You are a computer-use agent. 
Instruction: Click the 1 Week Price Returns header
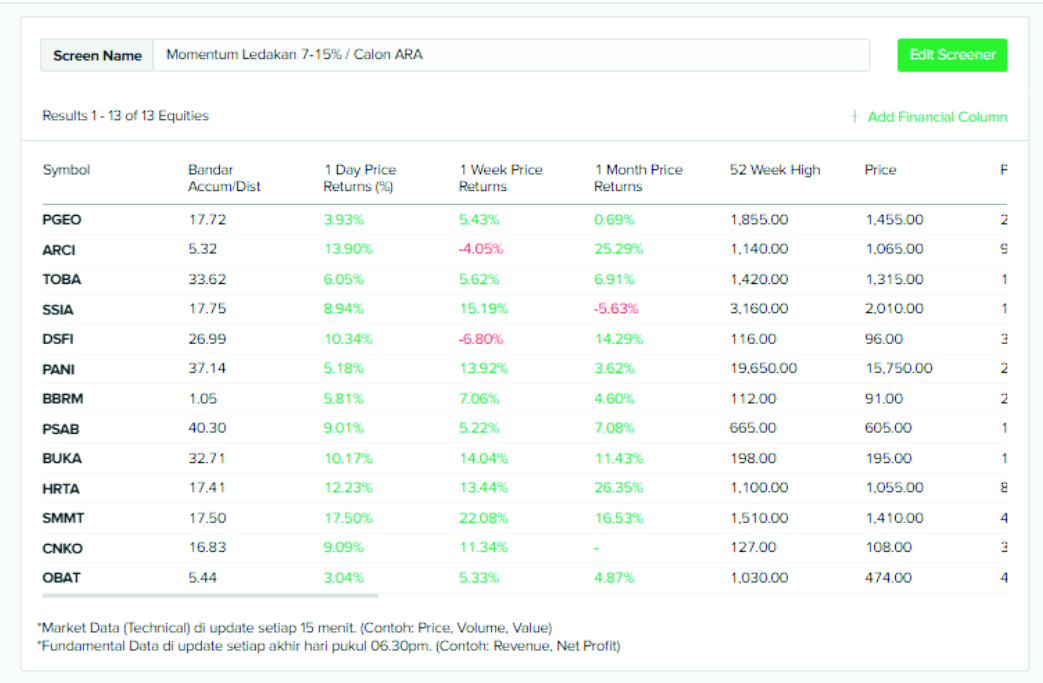(500, 178)
